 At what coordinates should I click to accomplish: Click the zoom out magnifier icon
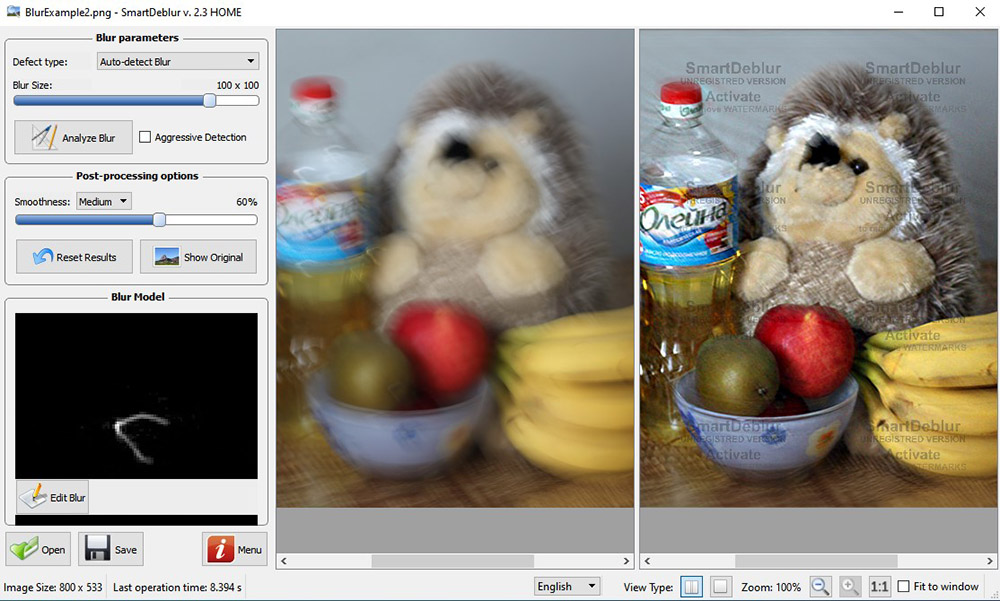(x=820, y=587)
